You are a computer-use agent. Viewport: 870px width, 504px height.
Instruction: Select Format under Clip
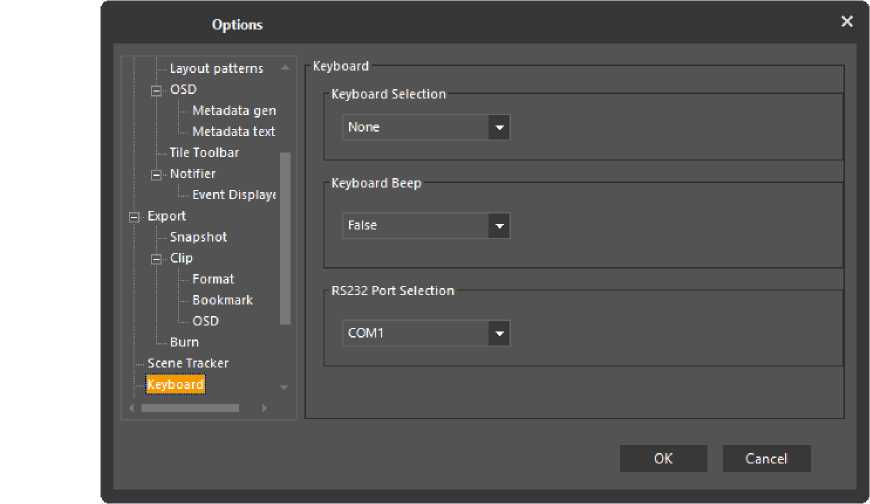(213, 279)
